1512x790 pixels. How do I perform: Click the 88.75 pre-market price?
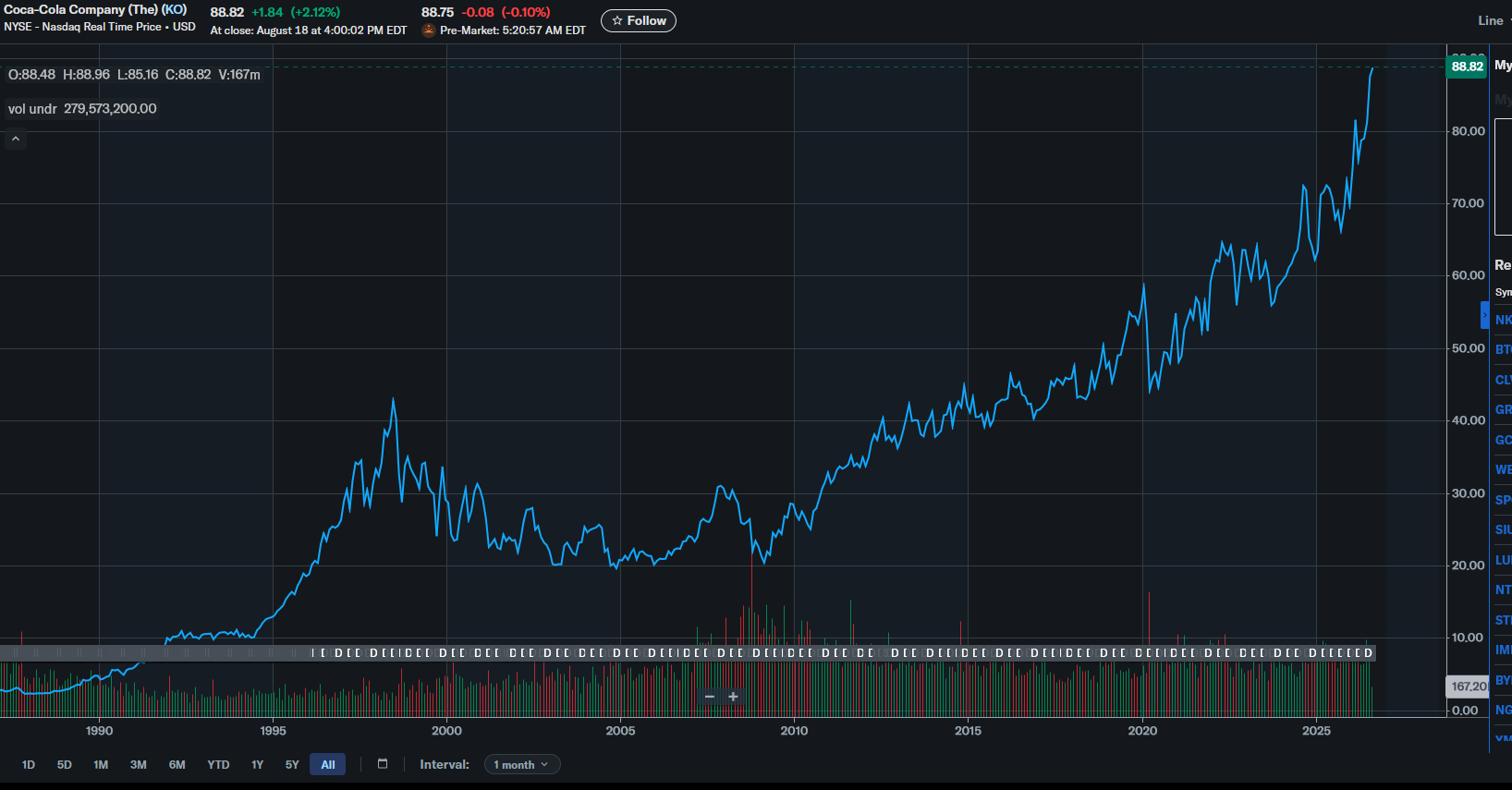pyautogui.click(x=437, y=12)
